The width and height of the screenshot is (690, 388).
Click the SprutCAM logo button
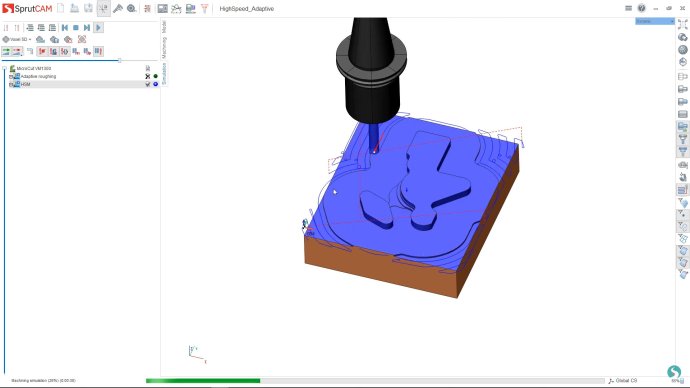click(27, 8)
